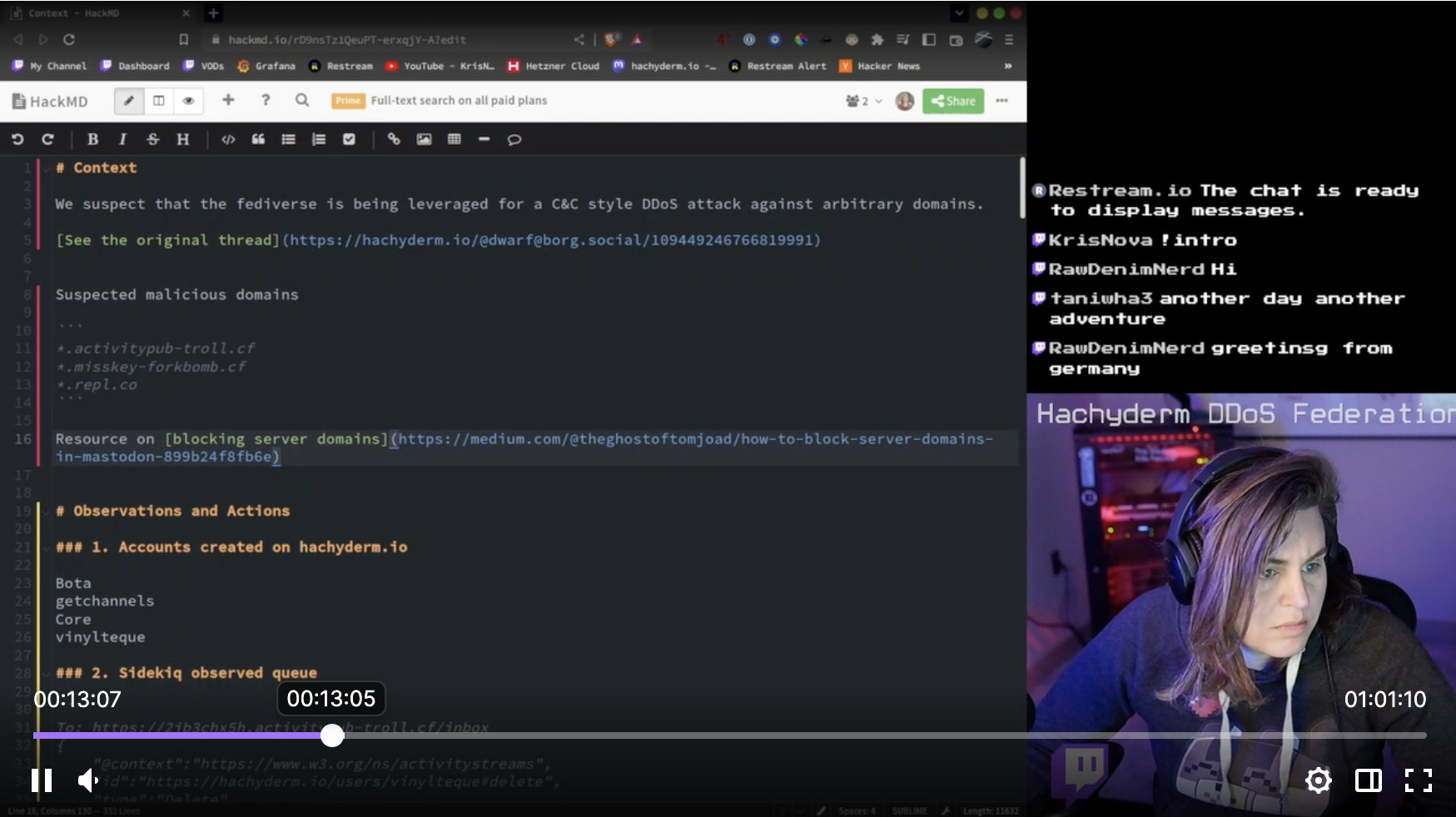
Task: Open HackMD help with question mark icon
Action: 266,100
